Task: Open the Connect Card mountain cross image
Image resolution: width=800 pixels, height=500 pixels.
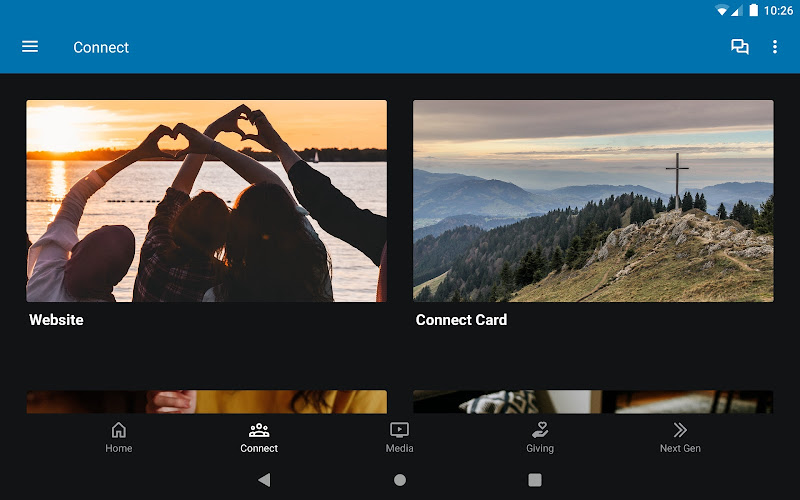Action: pyautogui.click(x=593, y=201)
